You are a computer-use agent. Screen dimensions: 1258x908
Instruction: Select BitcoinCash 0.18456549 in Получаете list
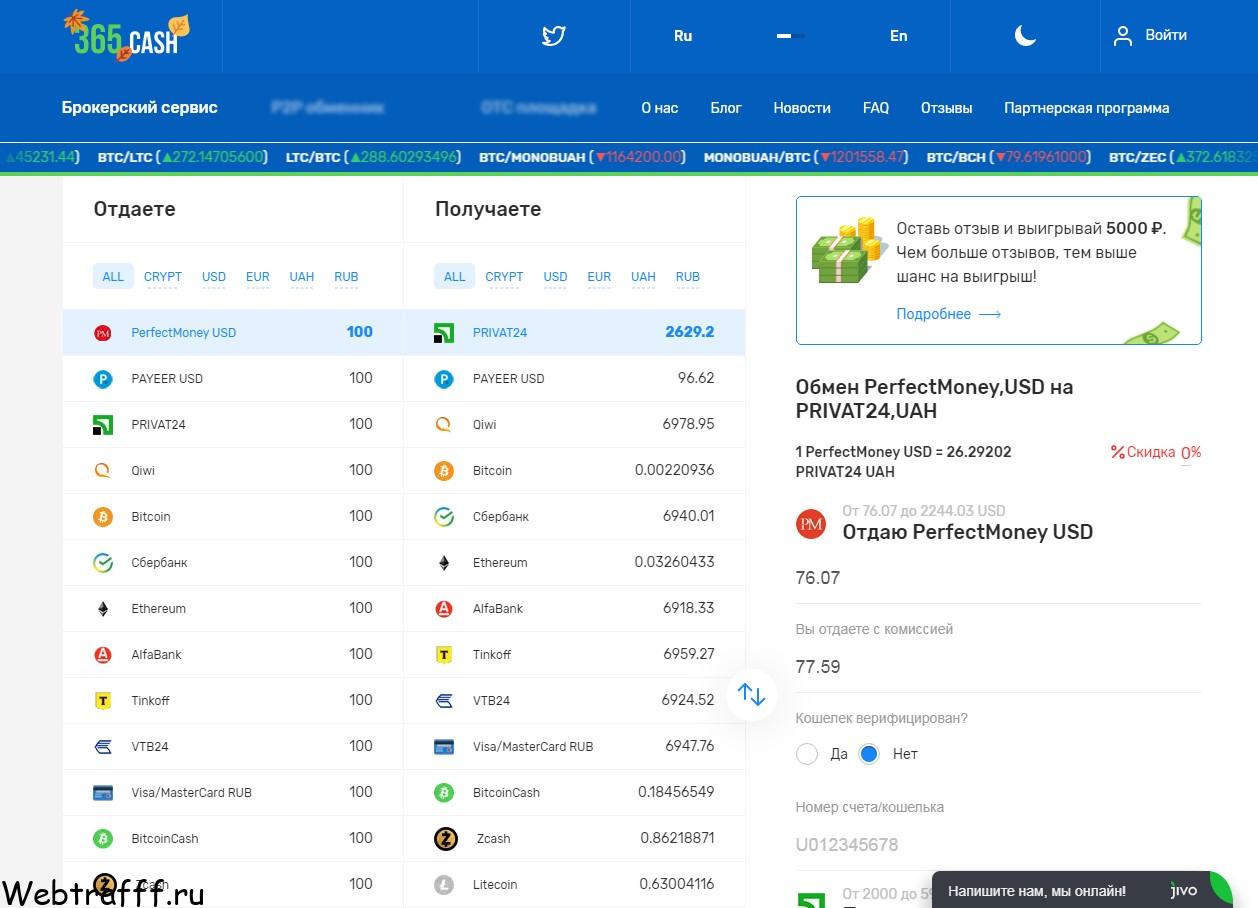574,793
